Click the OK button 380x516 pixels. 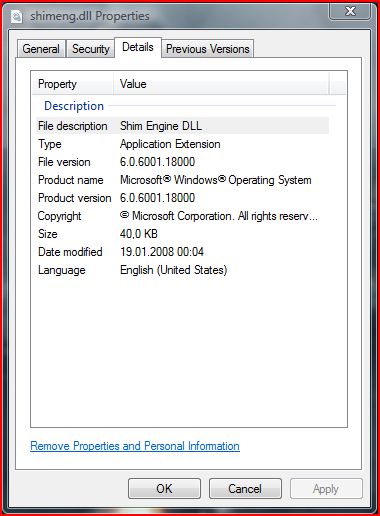click(164, 489)
